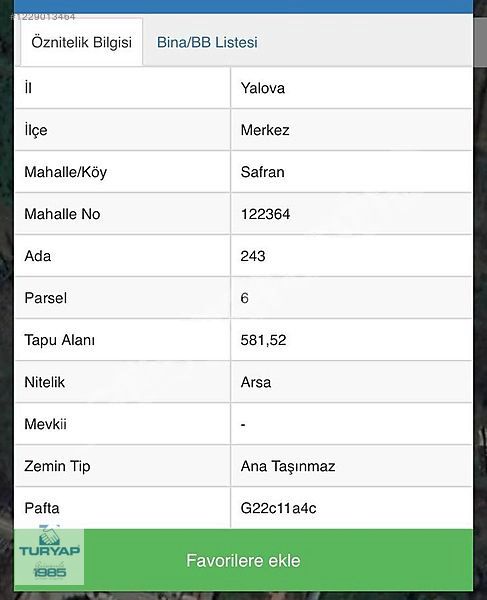Click the Turyap 1985 logo
Image resolution: width=487 pixels, height=600 pixels.
pyautogui.click(x=49, y=555)
